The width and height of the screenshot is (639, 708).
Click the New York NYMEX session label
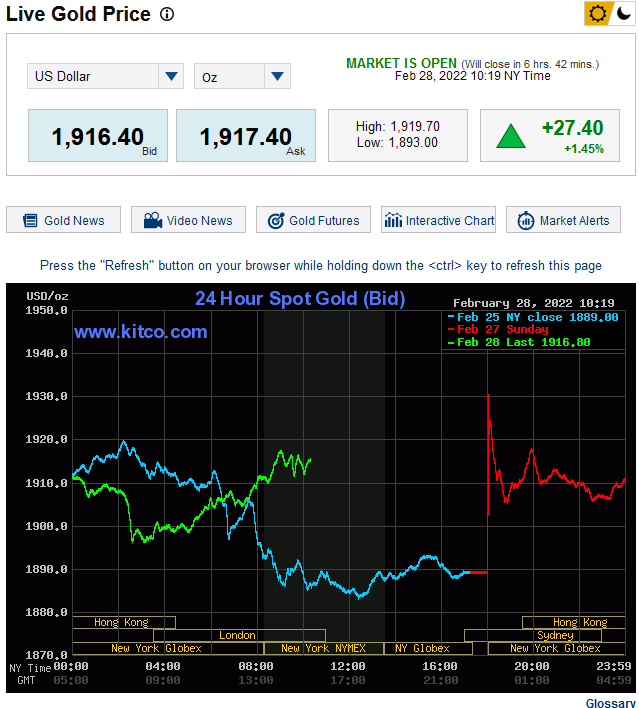[x=323, y=648]
